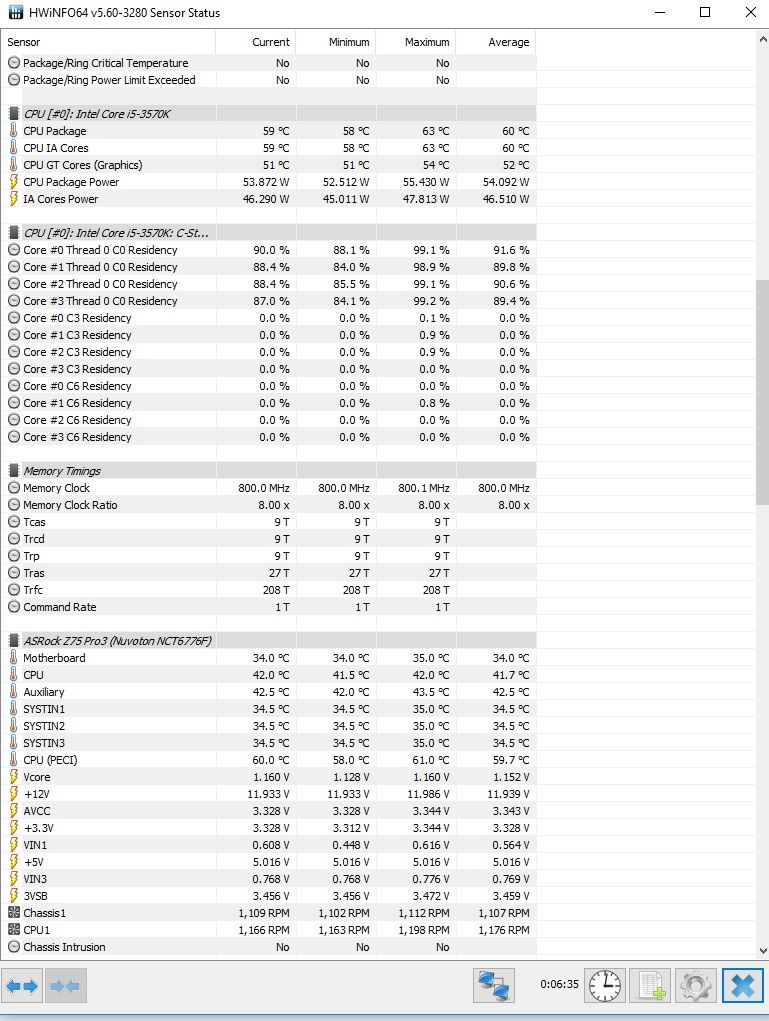The image size is (769, 1021).
Task: Start logging with the sheet plus icon
Action: pyautogui.click(x=650, y=985)
